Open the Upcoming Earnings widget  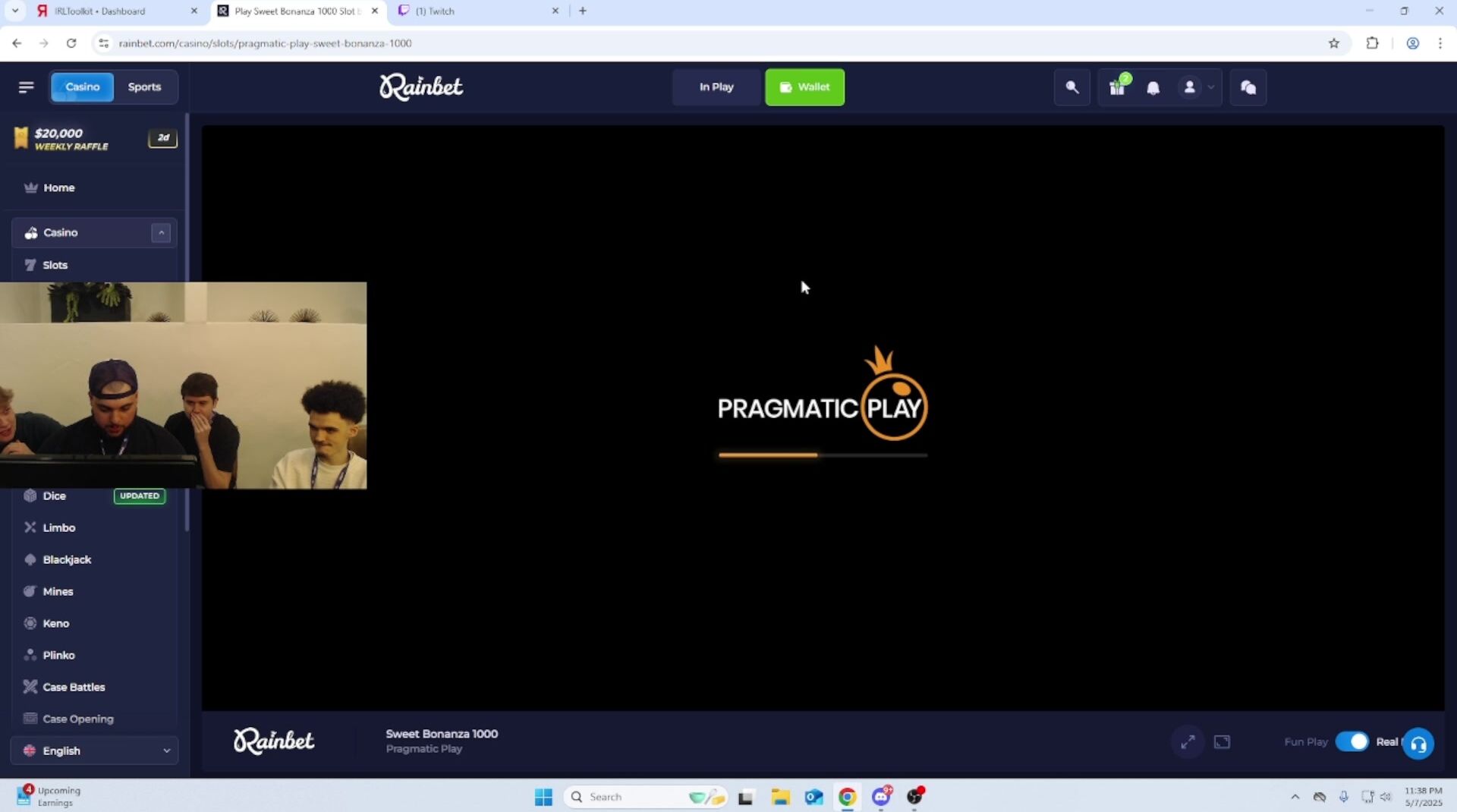[49, 796]
